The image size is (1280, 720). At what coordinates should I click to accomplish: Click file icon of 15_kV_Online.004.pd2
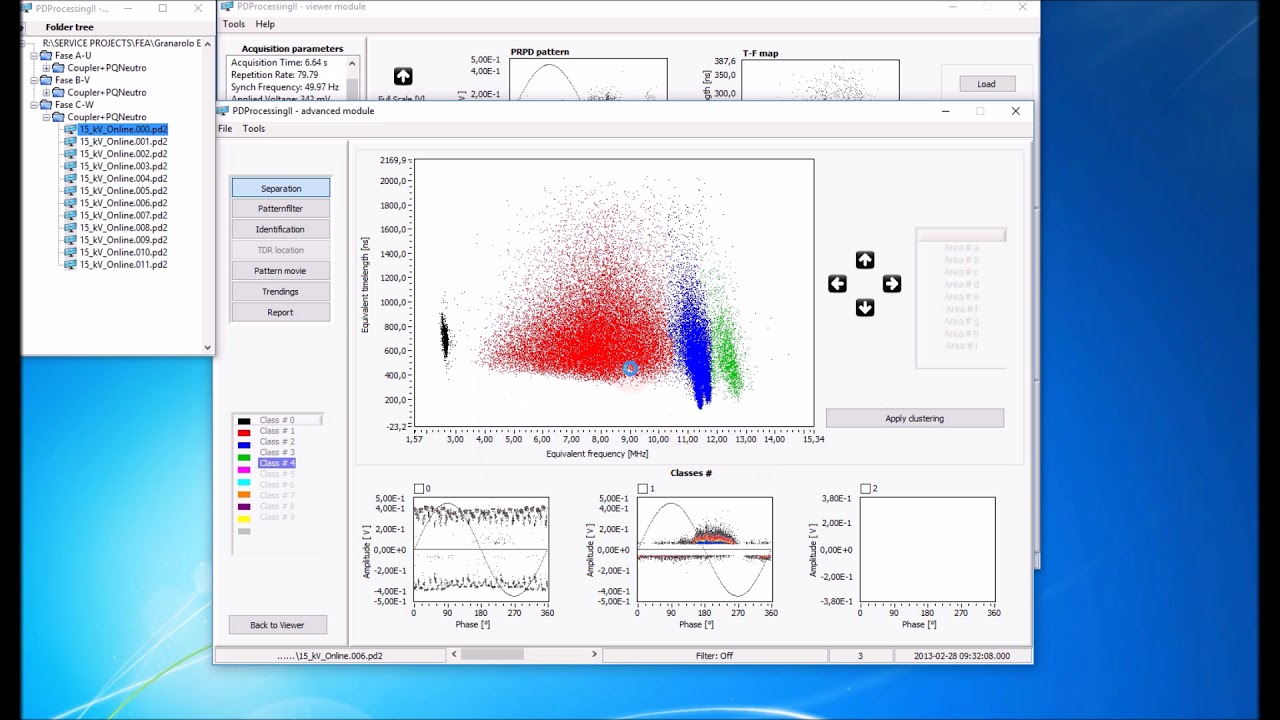(x=70, y=178)
